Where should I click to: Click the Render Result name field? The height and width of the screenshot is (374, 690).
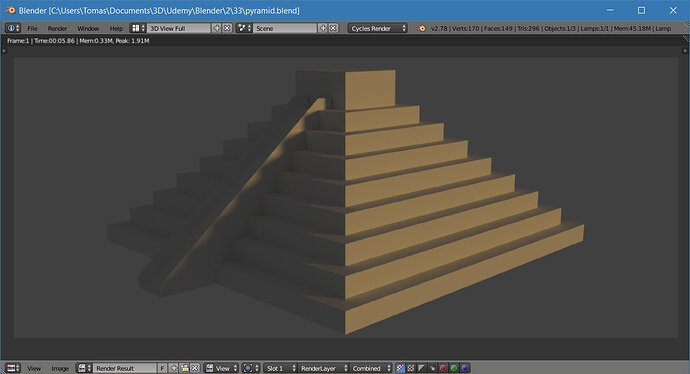pyautogui.click(x=125, y=368)
